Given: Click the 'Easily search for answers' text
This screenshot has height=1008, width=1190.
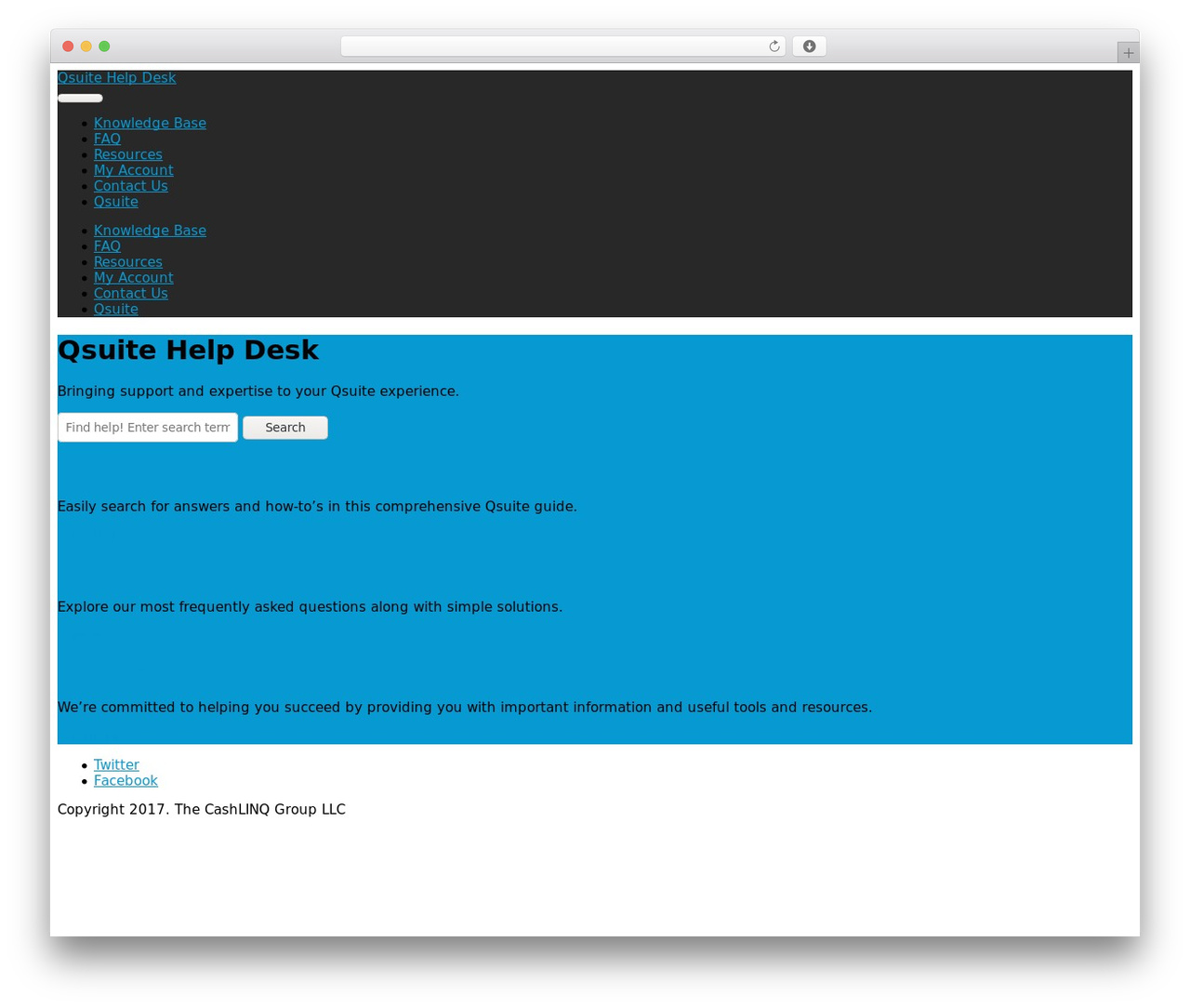Looking at the screenshot, I should pyautogui.click(x=317, y=507).
